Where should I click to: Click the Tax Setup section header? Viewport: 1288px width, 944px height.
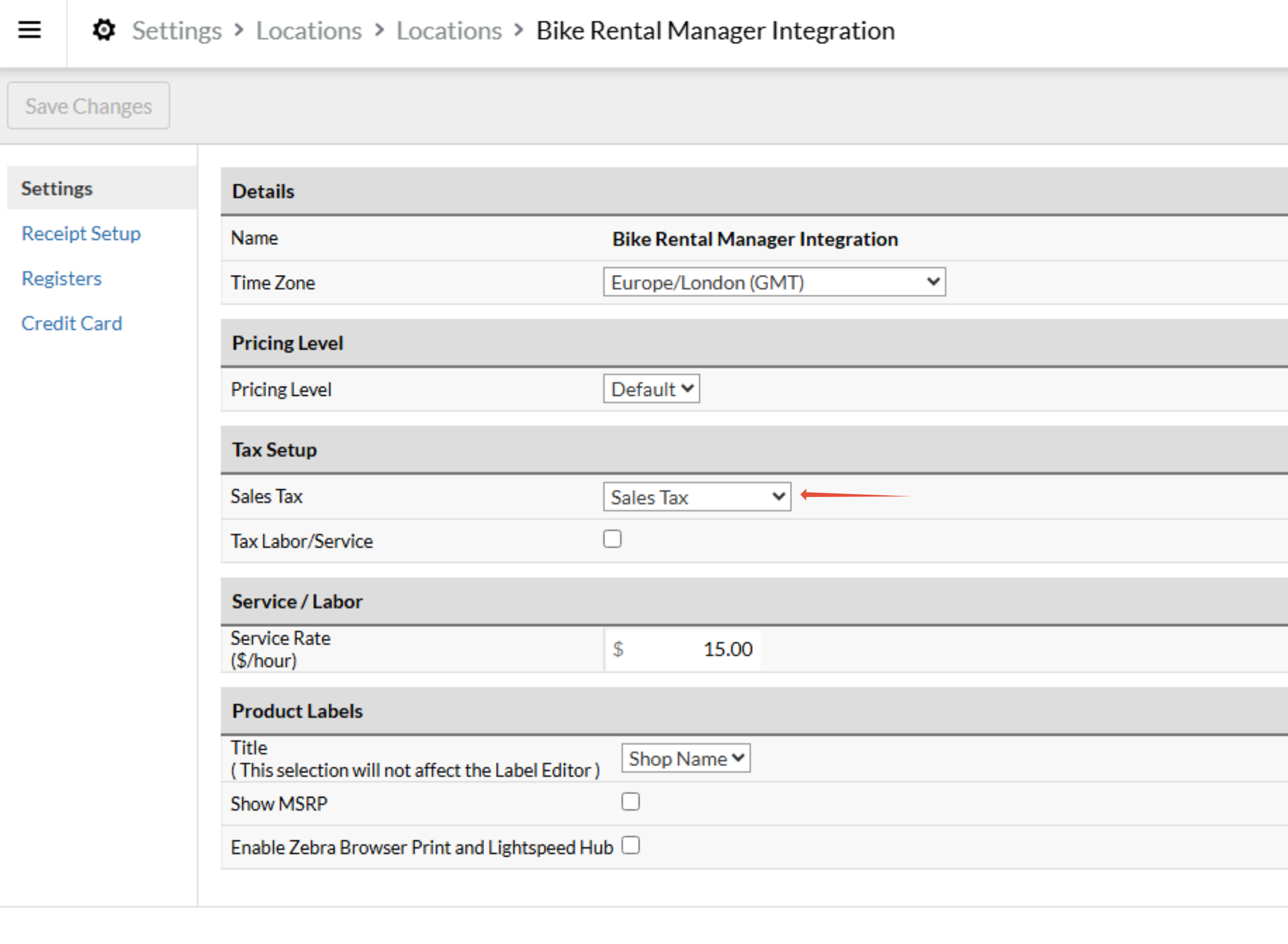(x=275, y=450)
